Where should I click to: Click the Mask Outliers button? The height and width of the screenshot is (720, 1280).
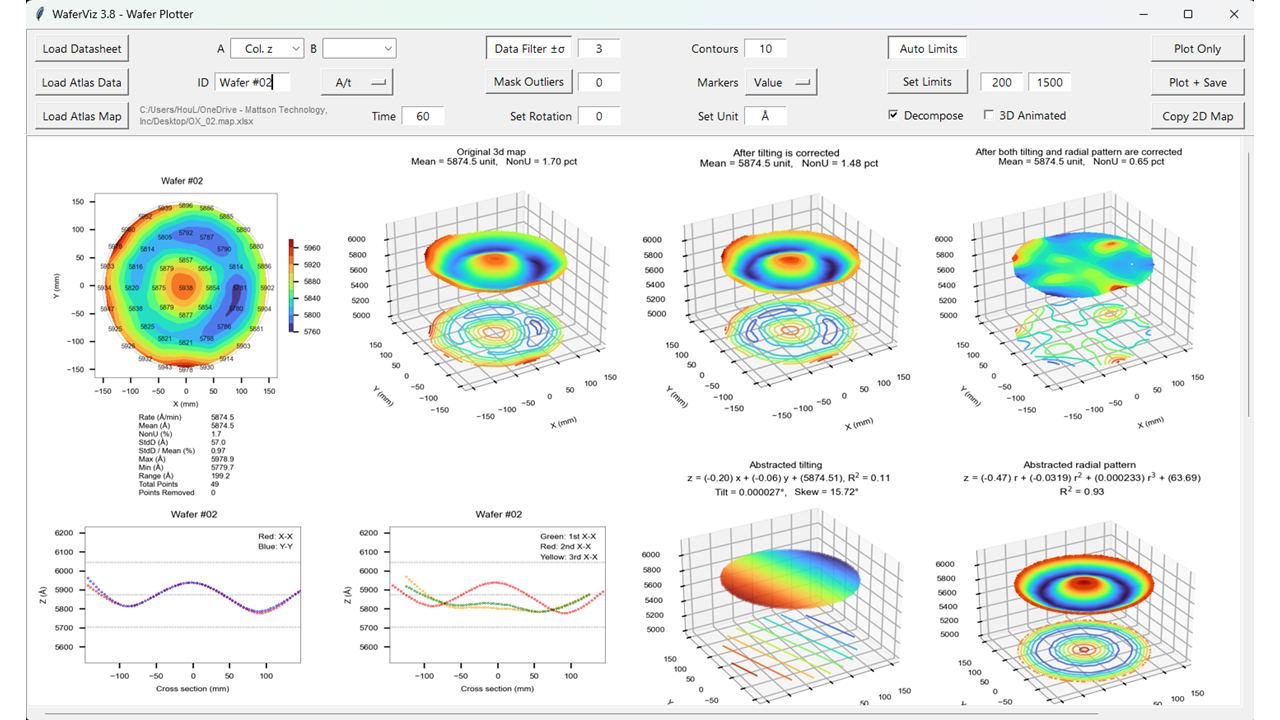[529, 82]
